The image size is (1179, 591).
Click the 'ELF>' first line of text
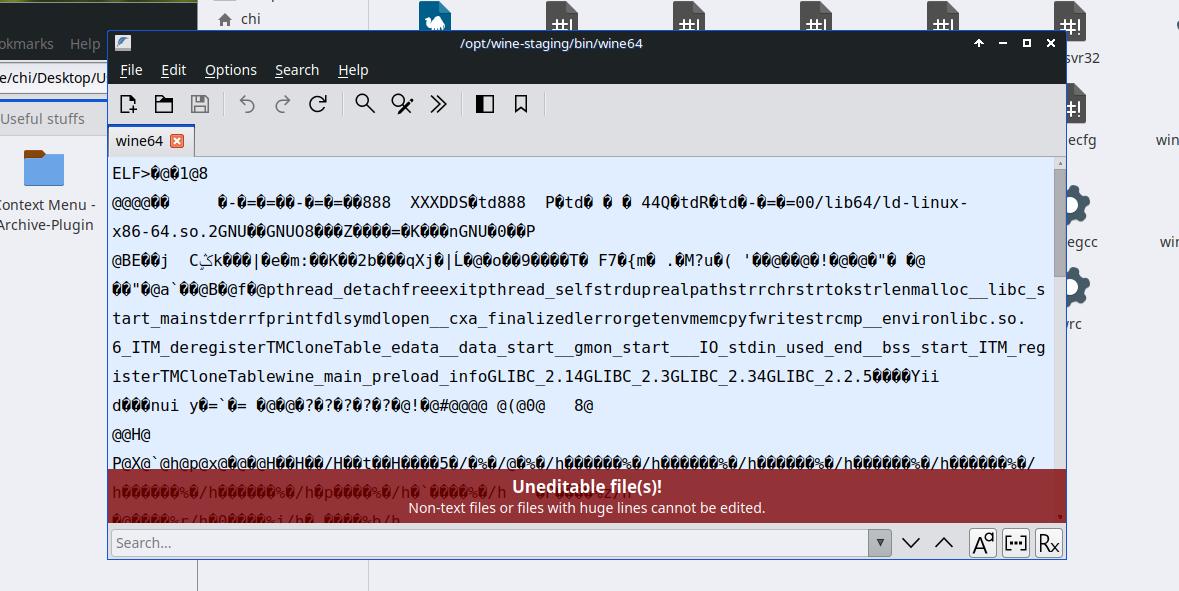pyautogui.click(x=160, y=173)
